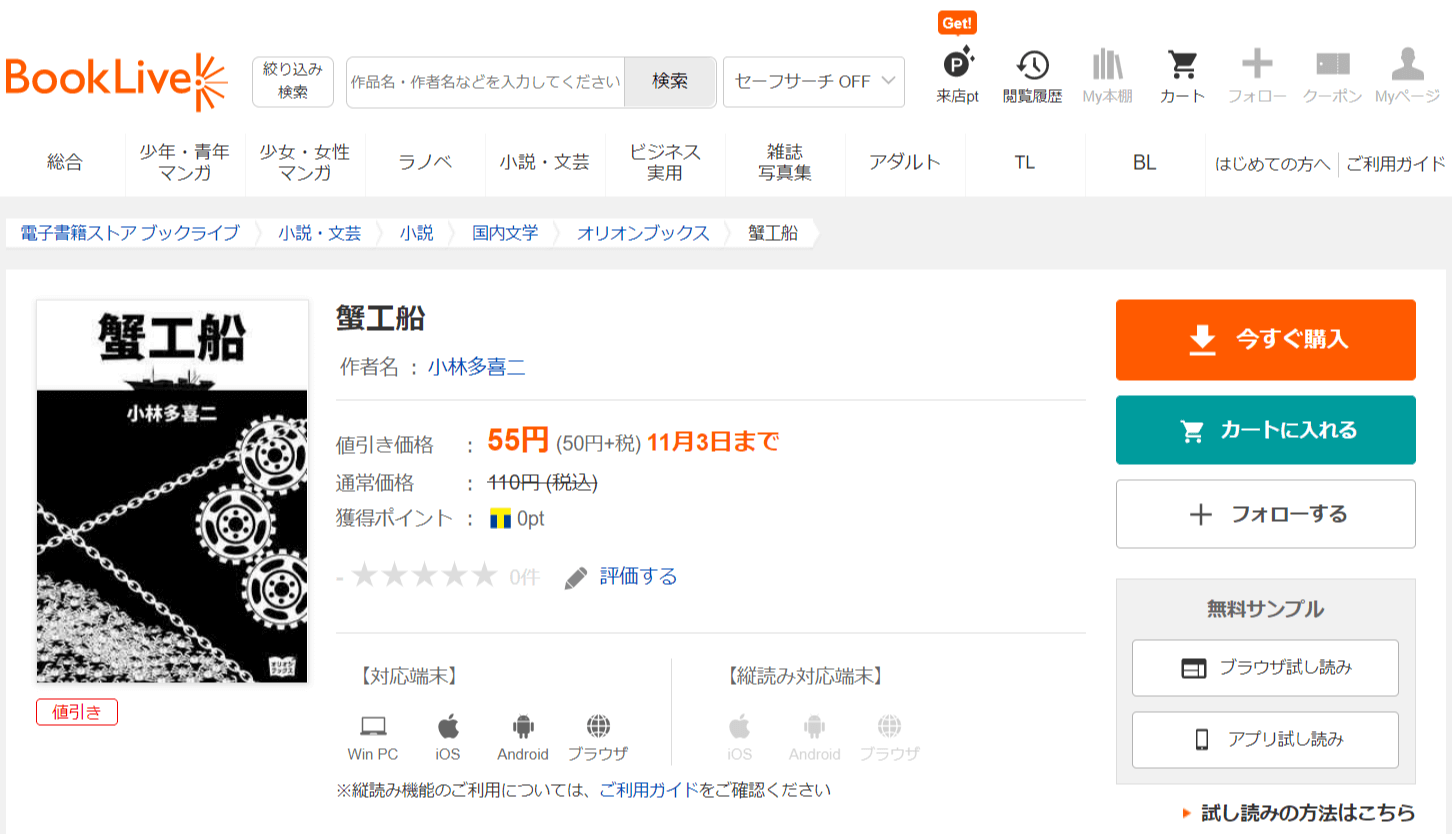Rate the book using the star rating
The width and height of the screenshot is (1452, 834).
click(424, 576)
